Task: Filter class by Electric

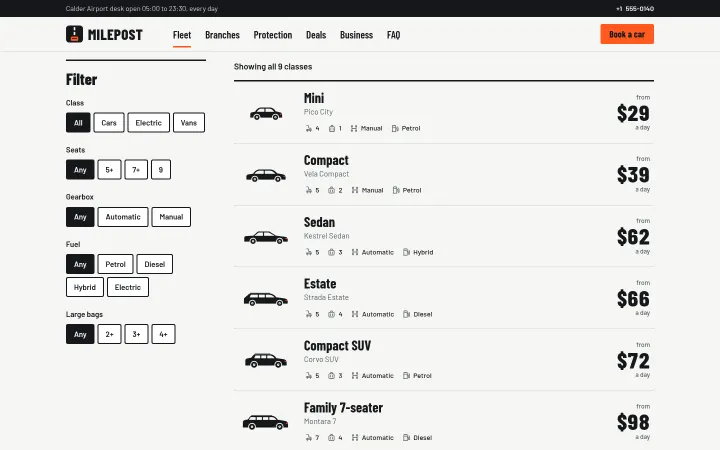Action: coord(148,123)
